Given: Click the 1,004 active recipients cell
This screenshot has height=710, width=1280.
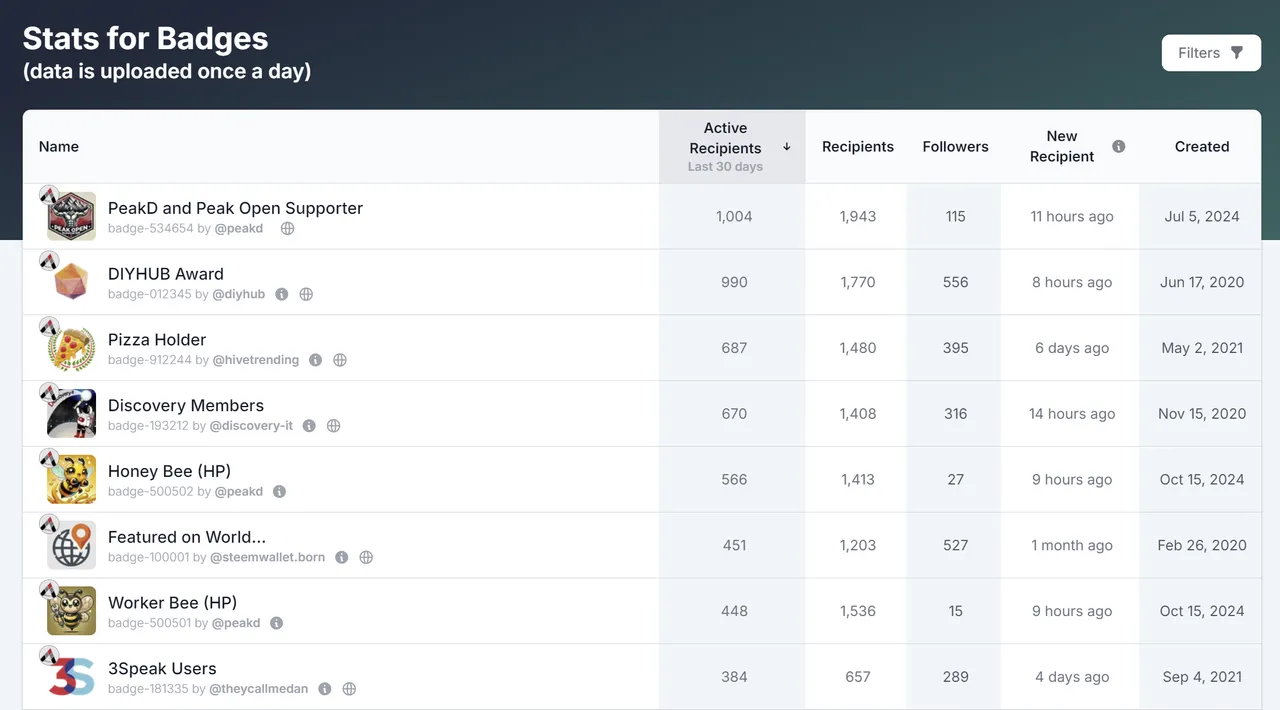Looking at the screenshot, I should tap(734, 217).
